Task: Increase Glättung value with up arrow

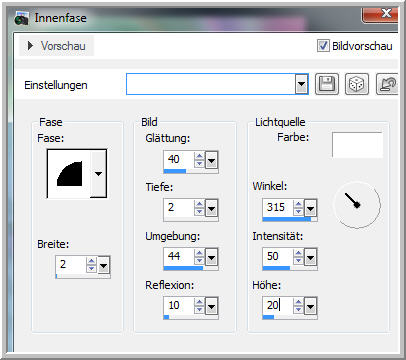Action: [x=199, y=156]
